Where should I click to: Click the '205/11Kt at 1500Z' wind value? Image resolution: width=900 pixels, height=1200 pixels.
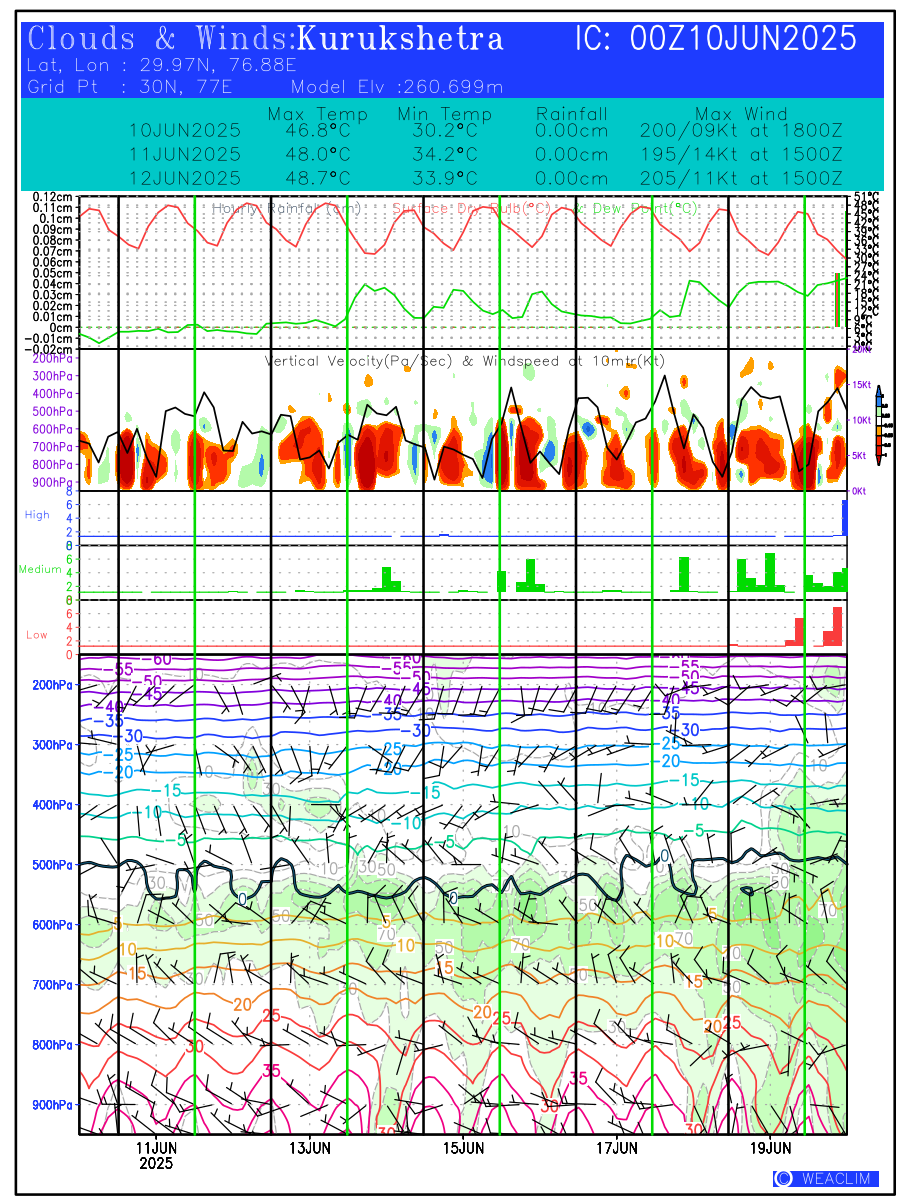click(x=741, y=179)
